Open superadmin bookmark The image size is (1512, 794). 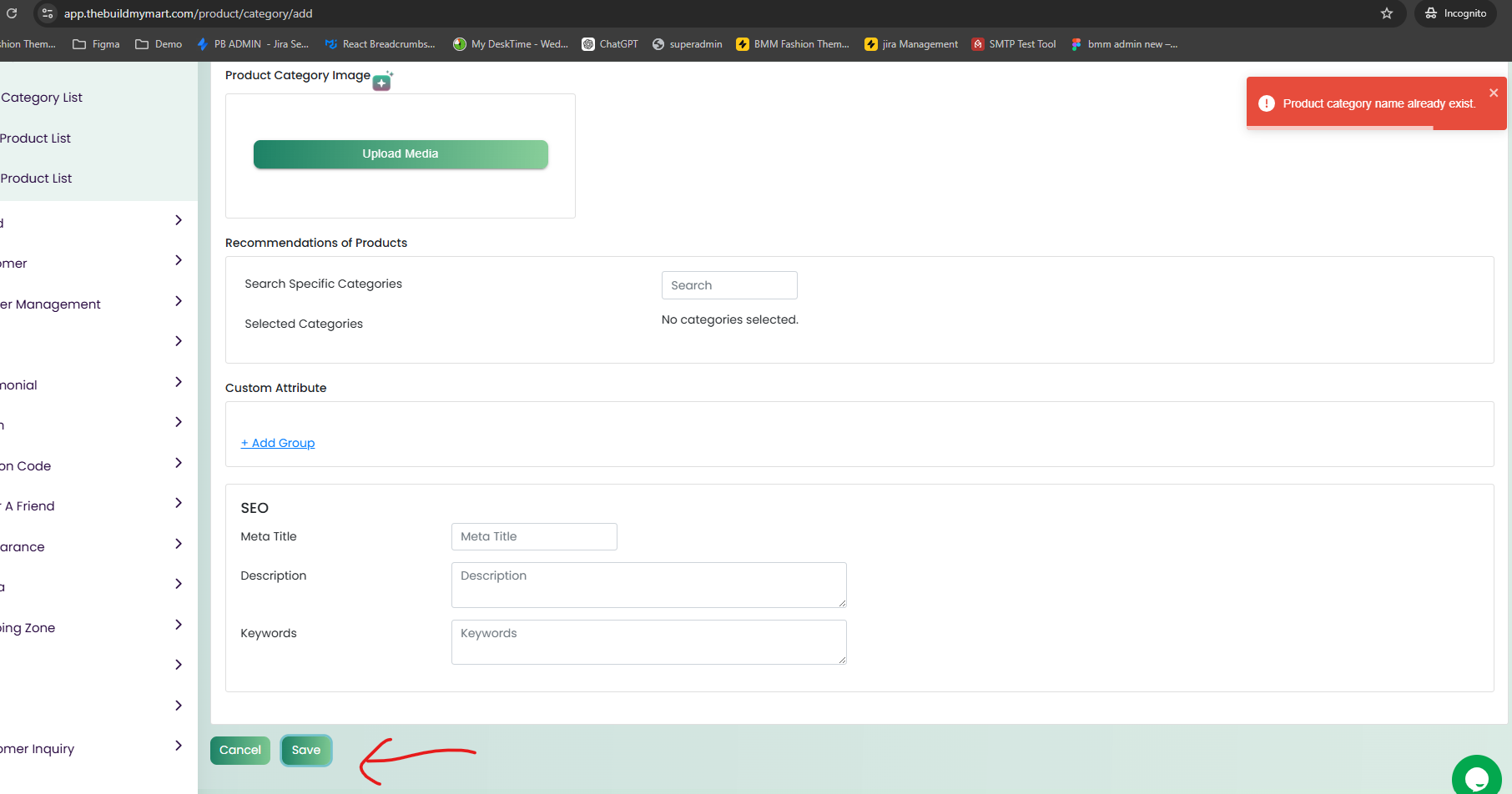coord(688,44)
